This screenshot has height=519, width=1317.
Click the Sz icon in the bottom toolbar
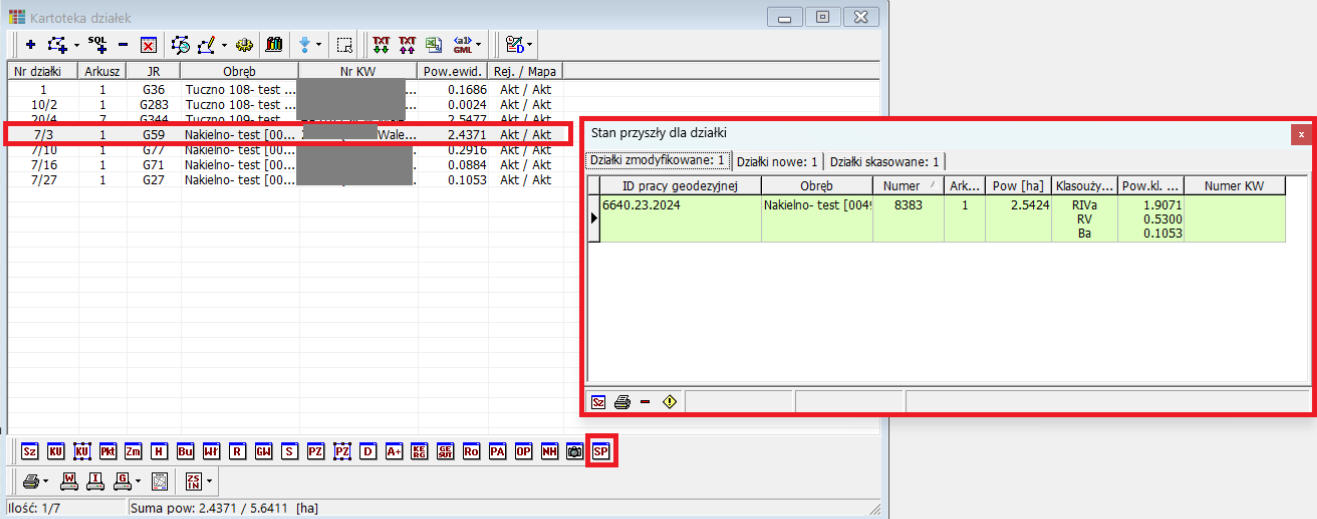(29, 452)
